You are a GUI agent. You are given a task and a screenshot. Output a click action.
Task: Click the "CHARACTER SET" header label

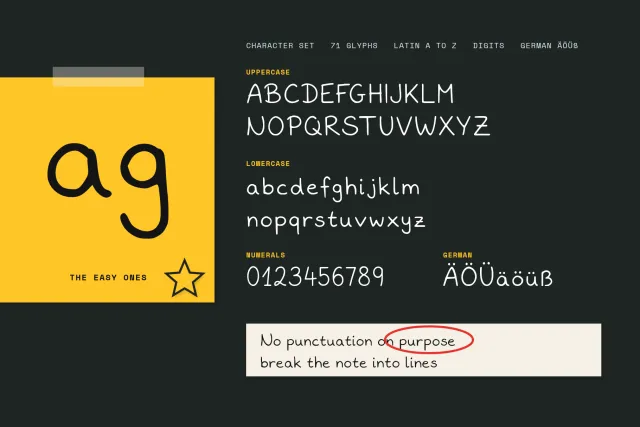tap(280, 46)
